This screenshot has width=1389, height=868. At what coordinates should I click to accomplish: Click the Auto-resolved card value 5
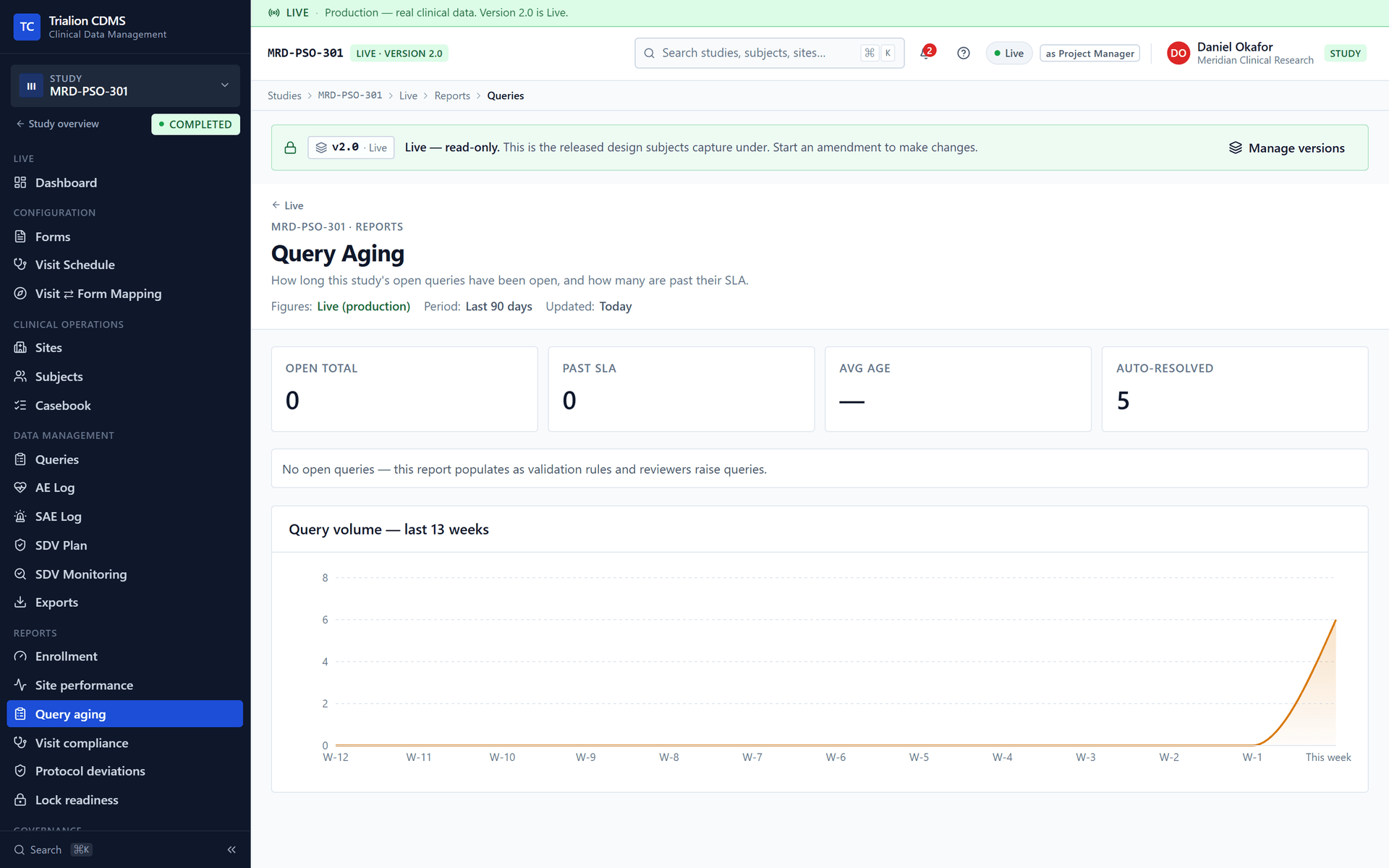1123,401
